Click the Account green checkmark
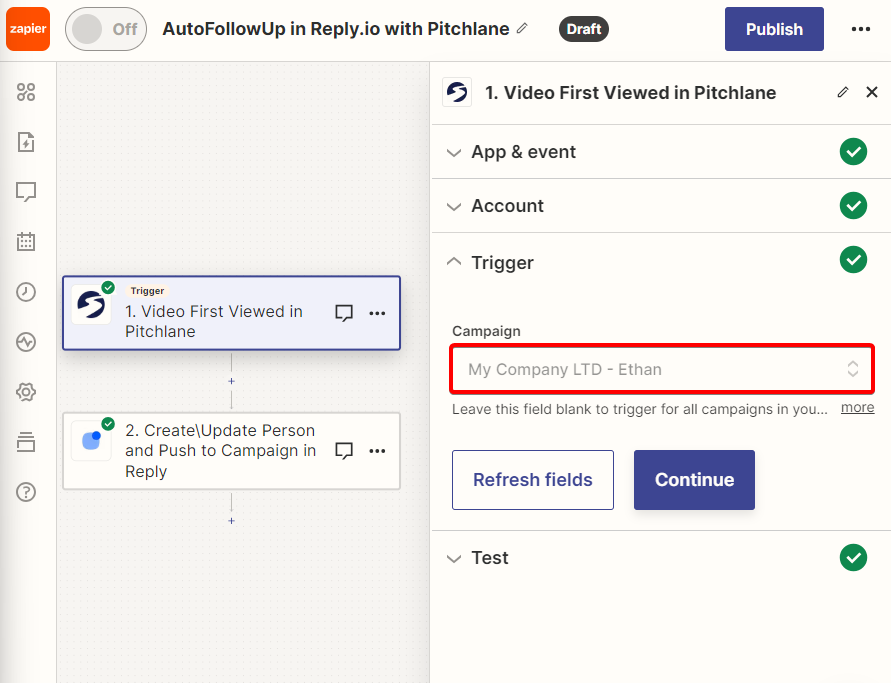The image size is (891, 683). [x=853, y=206]
